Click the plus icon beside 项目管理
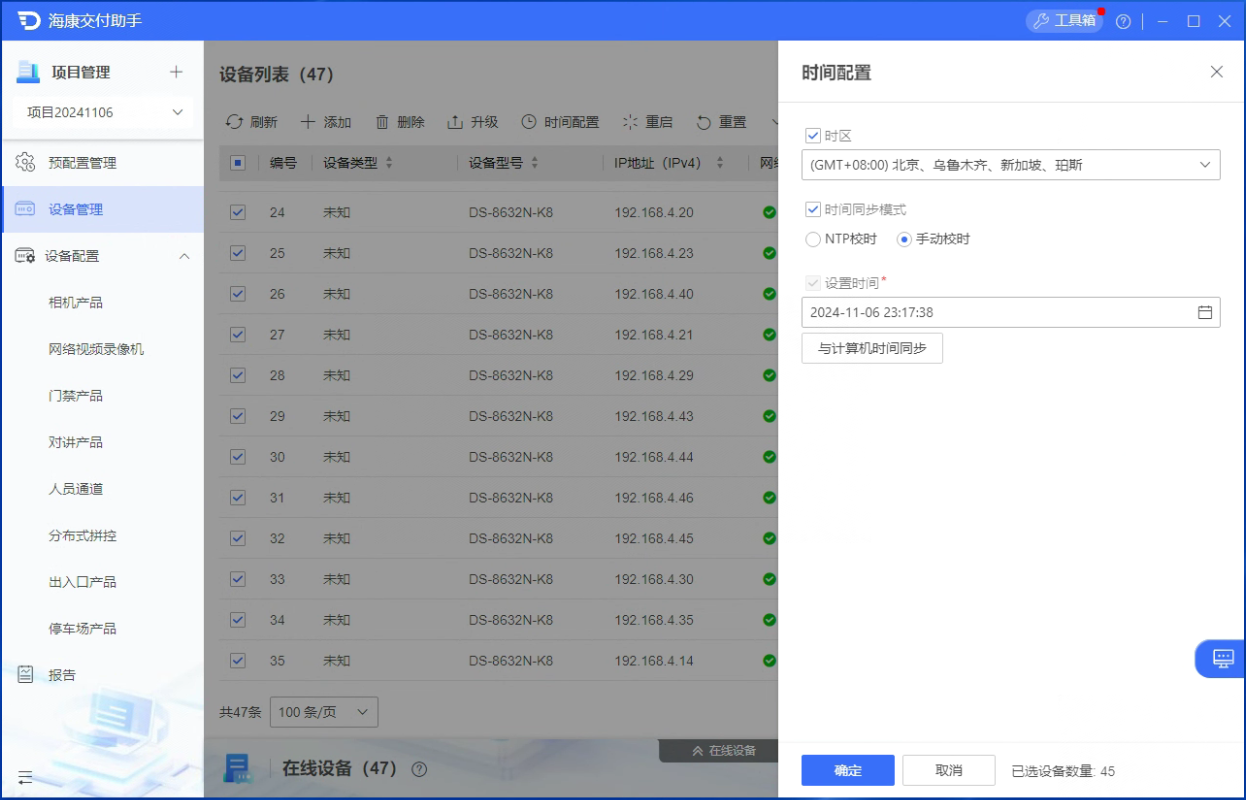Viewport: 1246px width, 800px height. [176, 72]
